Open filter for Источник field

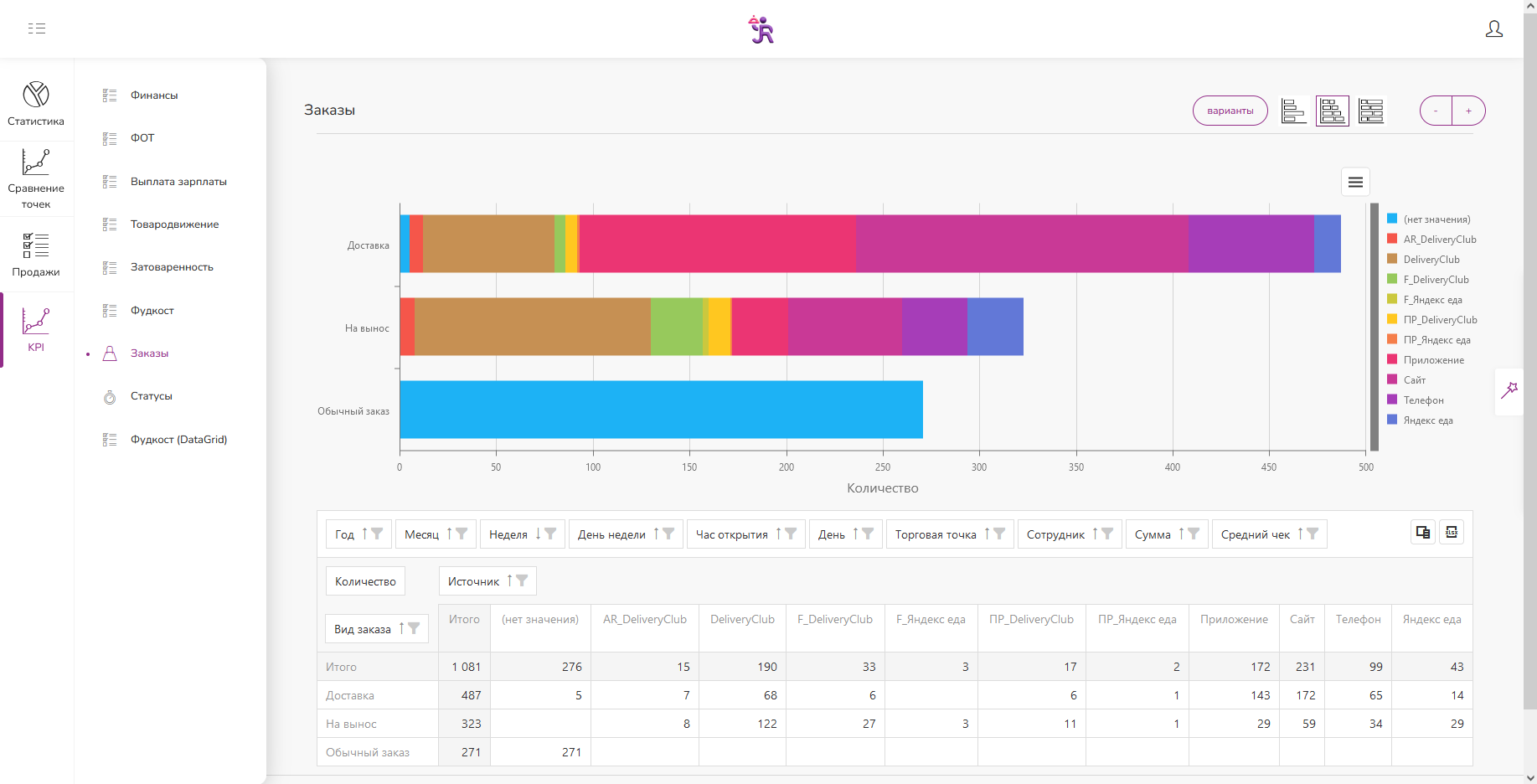523,580
